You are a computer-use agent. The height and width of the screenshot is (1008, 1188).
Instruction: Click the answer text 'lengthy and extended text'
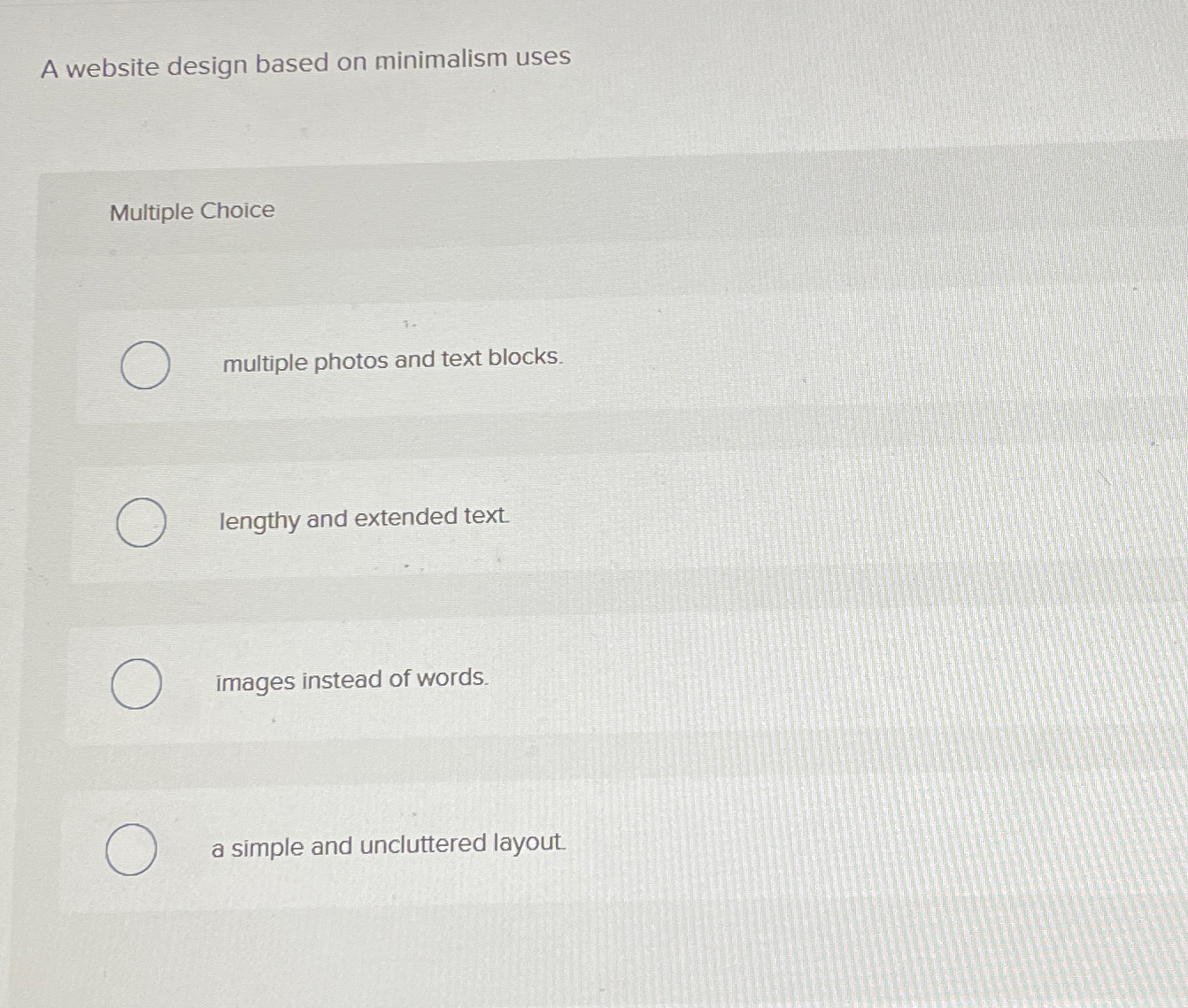click(x=363, y=518)
